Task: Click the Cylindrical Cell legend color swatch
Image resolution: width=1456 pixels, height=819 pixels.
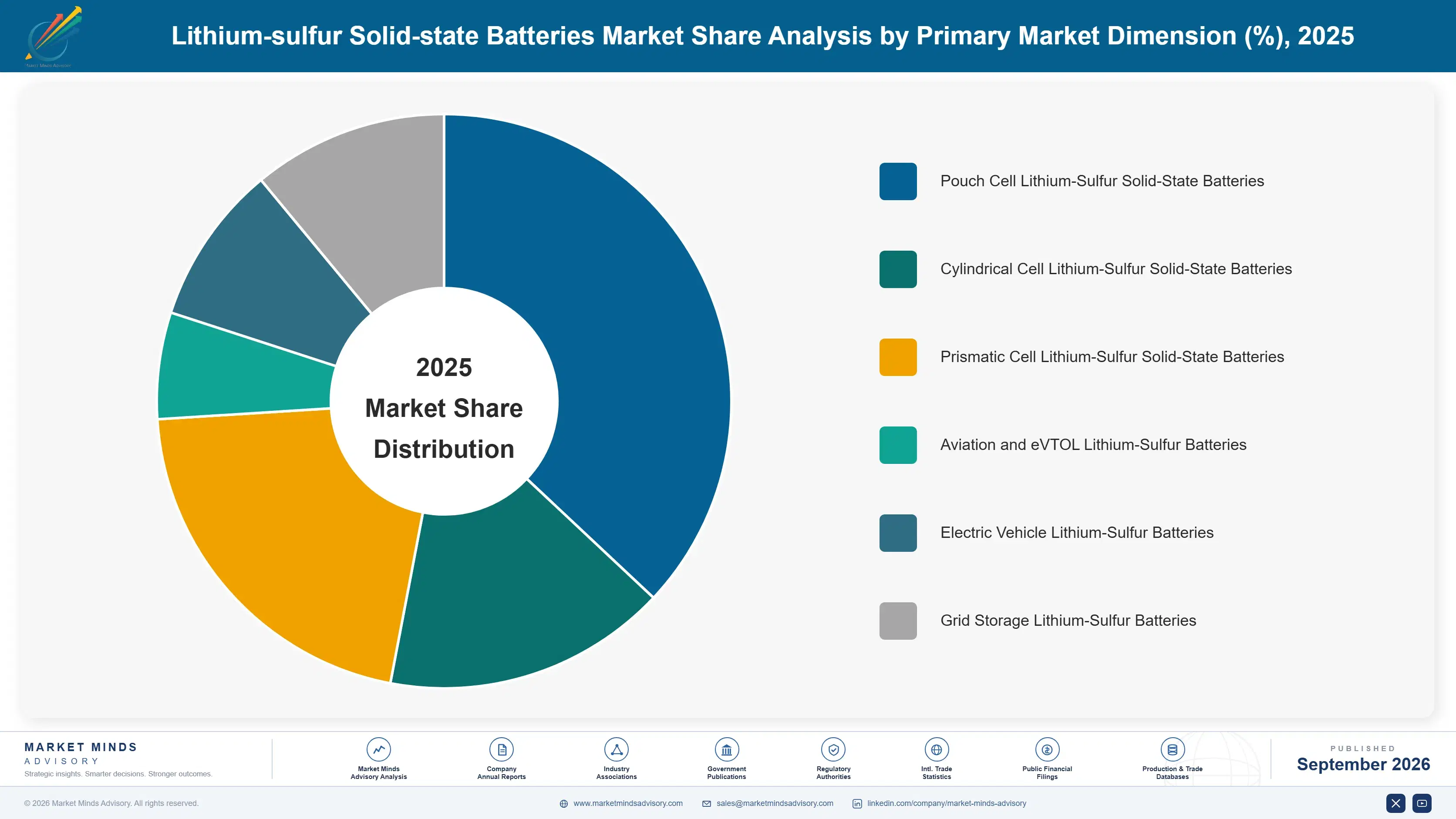Action: pyautogui.click(x=897, y=269)
